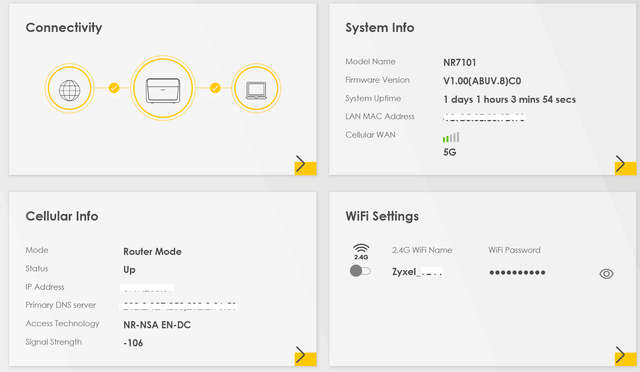Viewport: 640px width, 372px height.
Task: Click the IP Address label
Action: pos(45,287)
